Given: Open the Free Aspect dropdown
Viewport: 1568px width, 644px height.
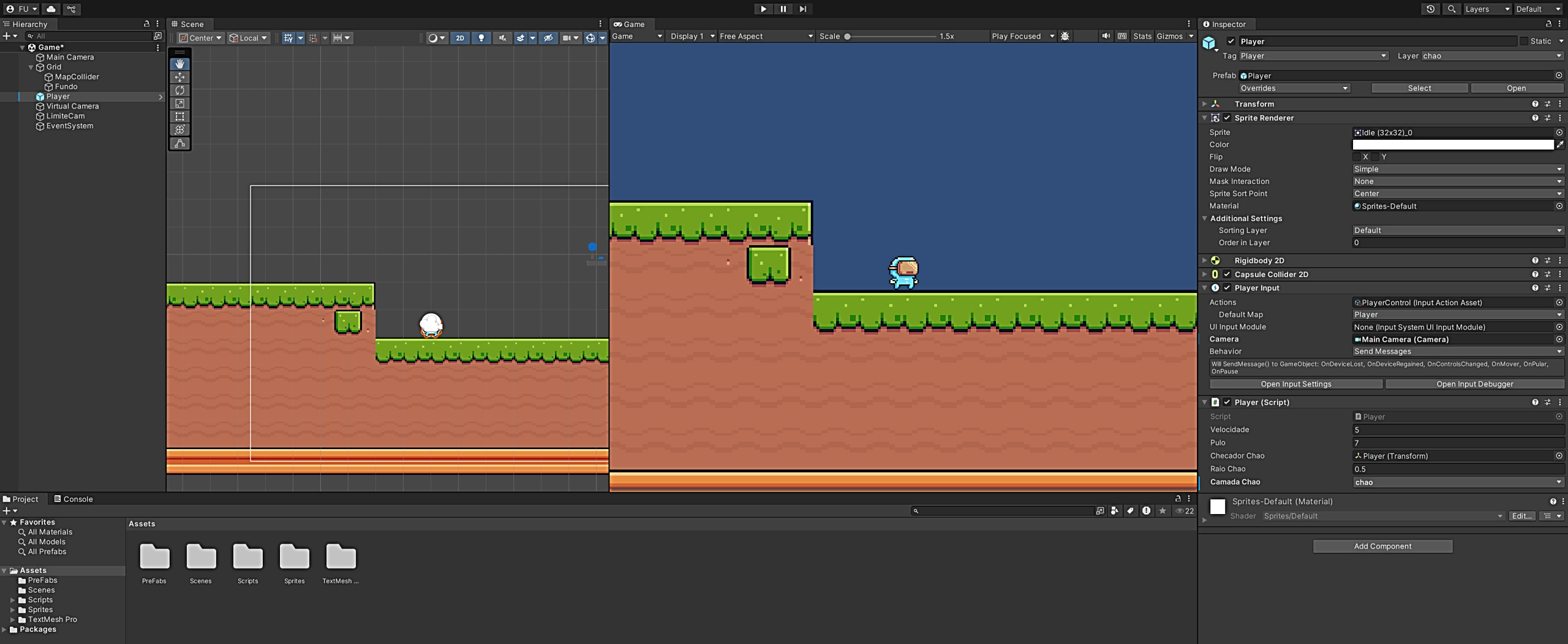Looking at the screenshot, I should pos(766,36).
